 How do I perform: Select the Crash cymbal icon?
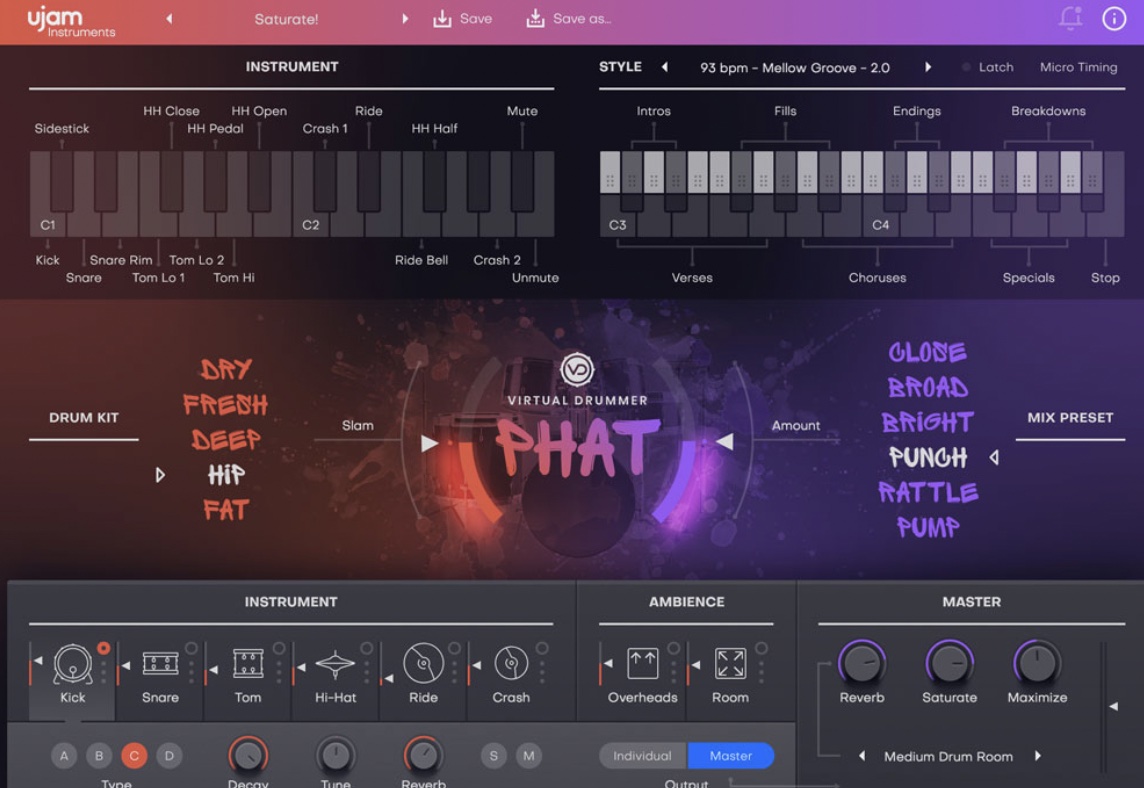point(511,664)
